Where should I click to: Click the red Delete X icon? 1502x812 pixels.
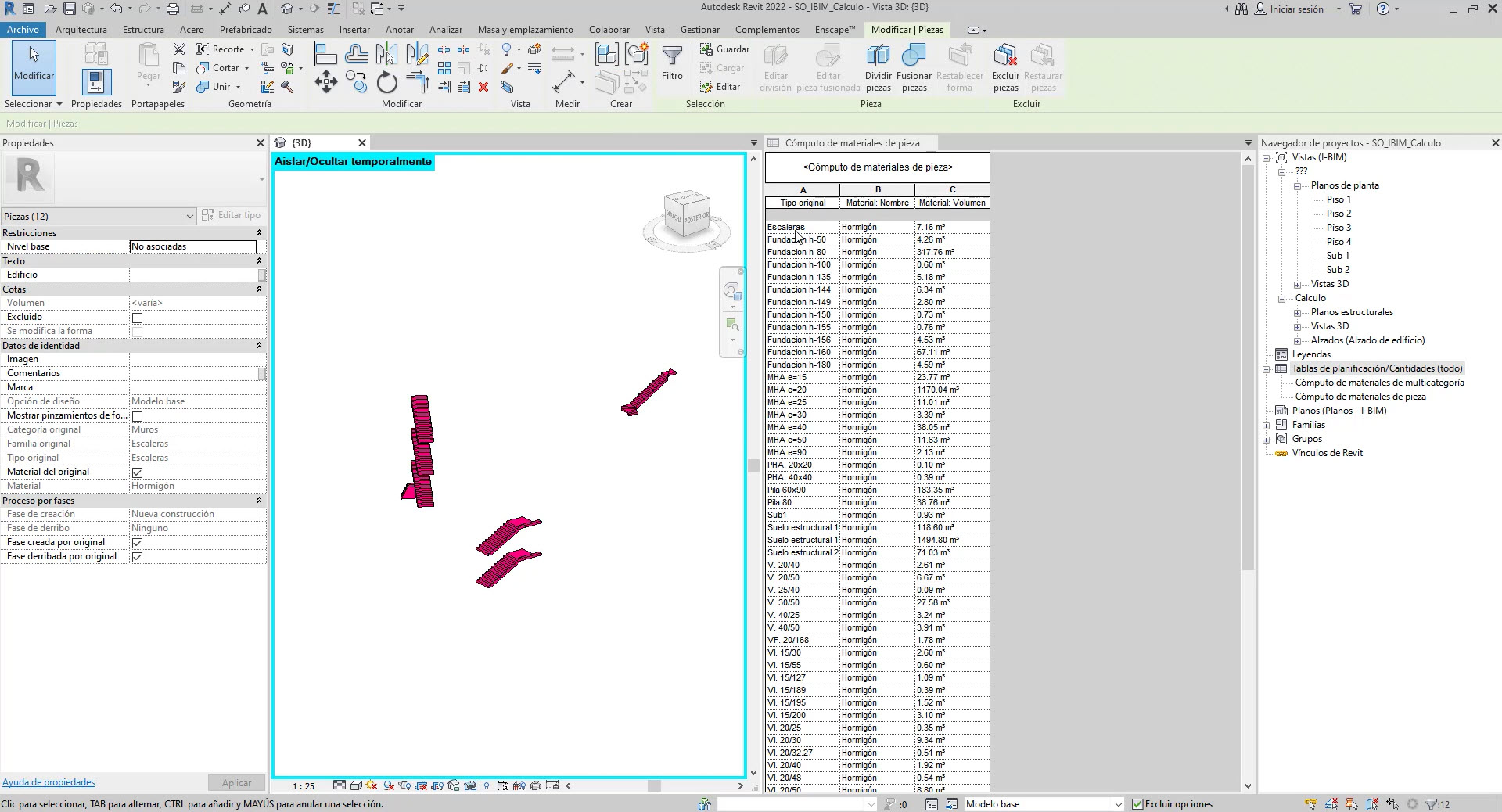(483, 87)
